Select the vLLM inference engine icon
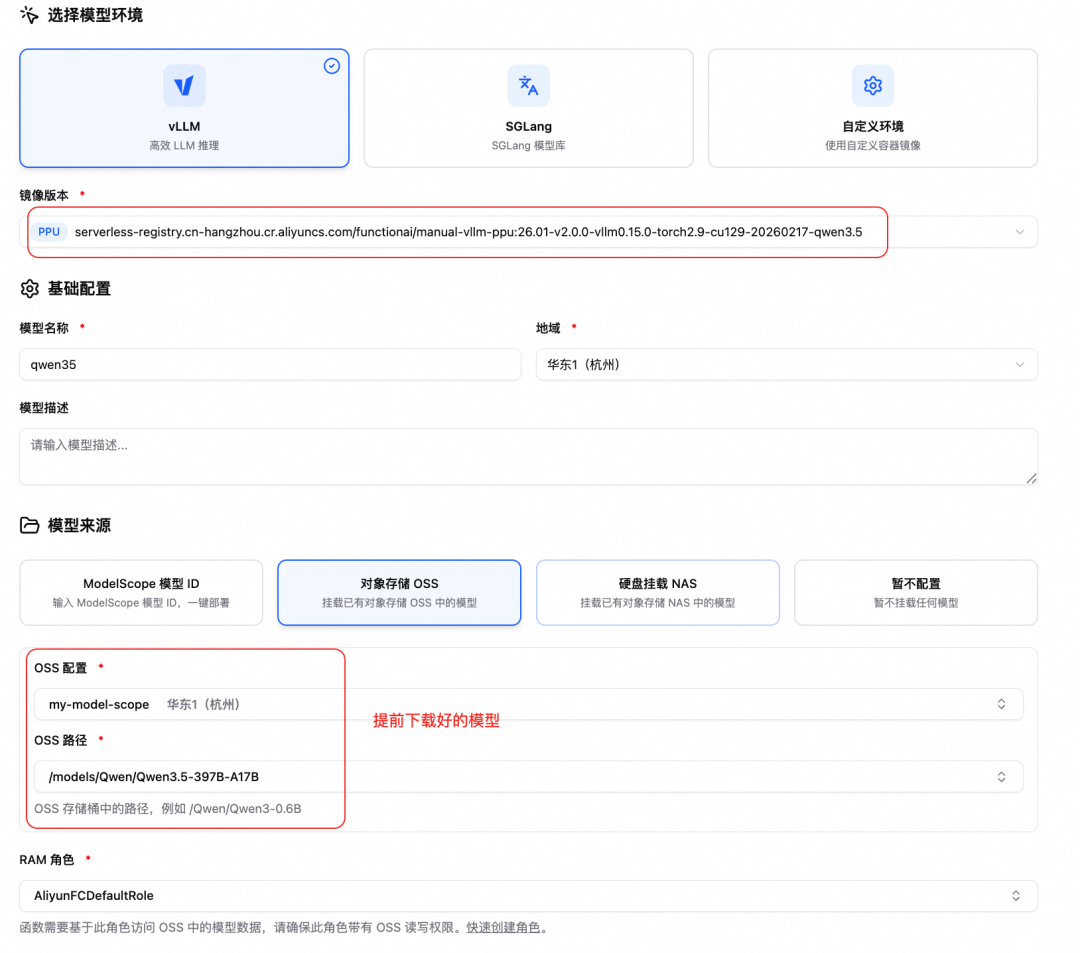1080x953 pixels. click(x=184, y=86)
